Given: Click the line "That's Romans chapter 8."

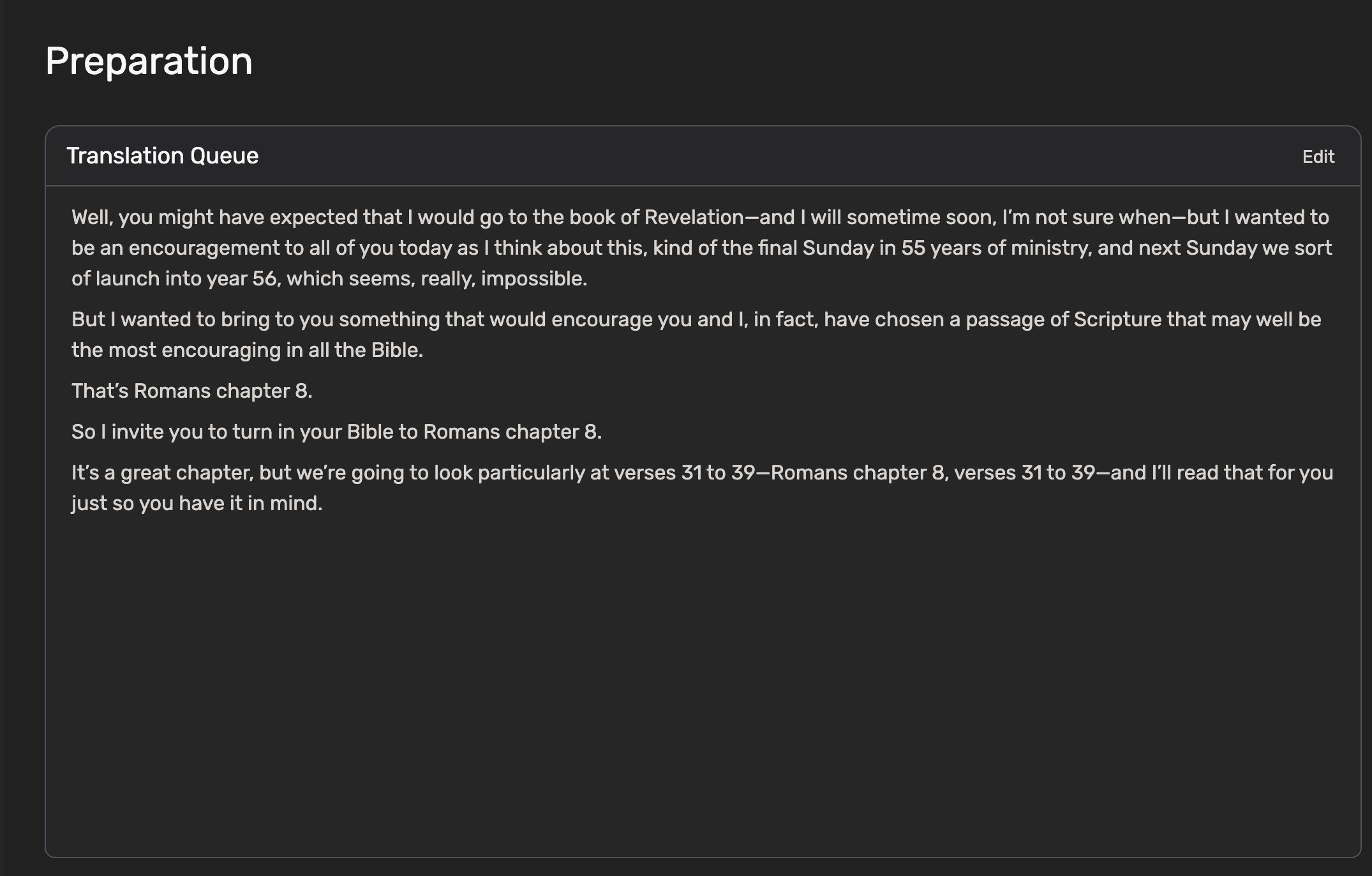Looking at the screenshot, I should click(191, 391).
